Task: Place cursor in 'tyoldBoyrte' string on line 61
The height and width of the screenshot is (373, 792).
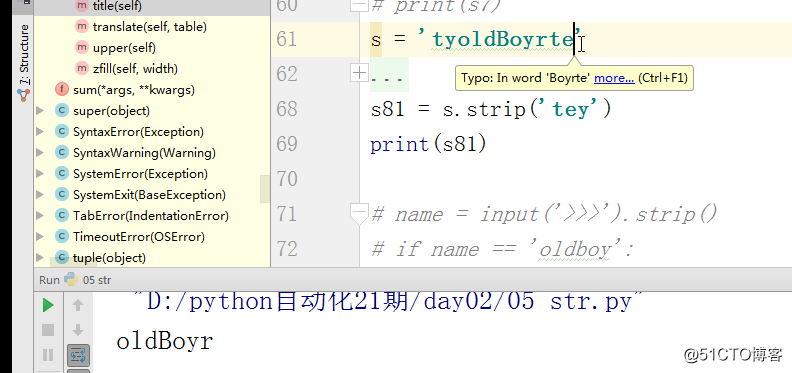Action: point(503,39)
